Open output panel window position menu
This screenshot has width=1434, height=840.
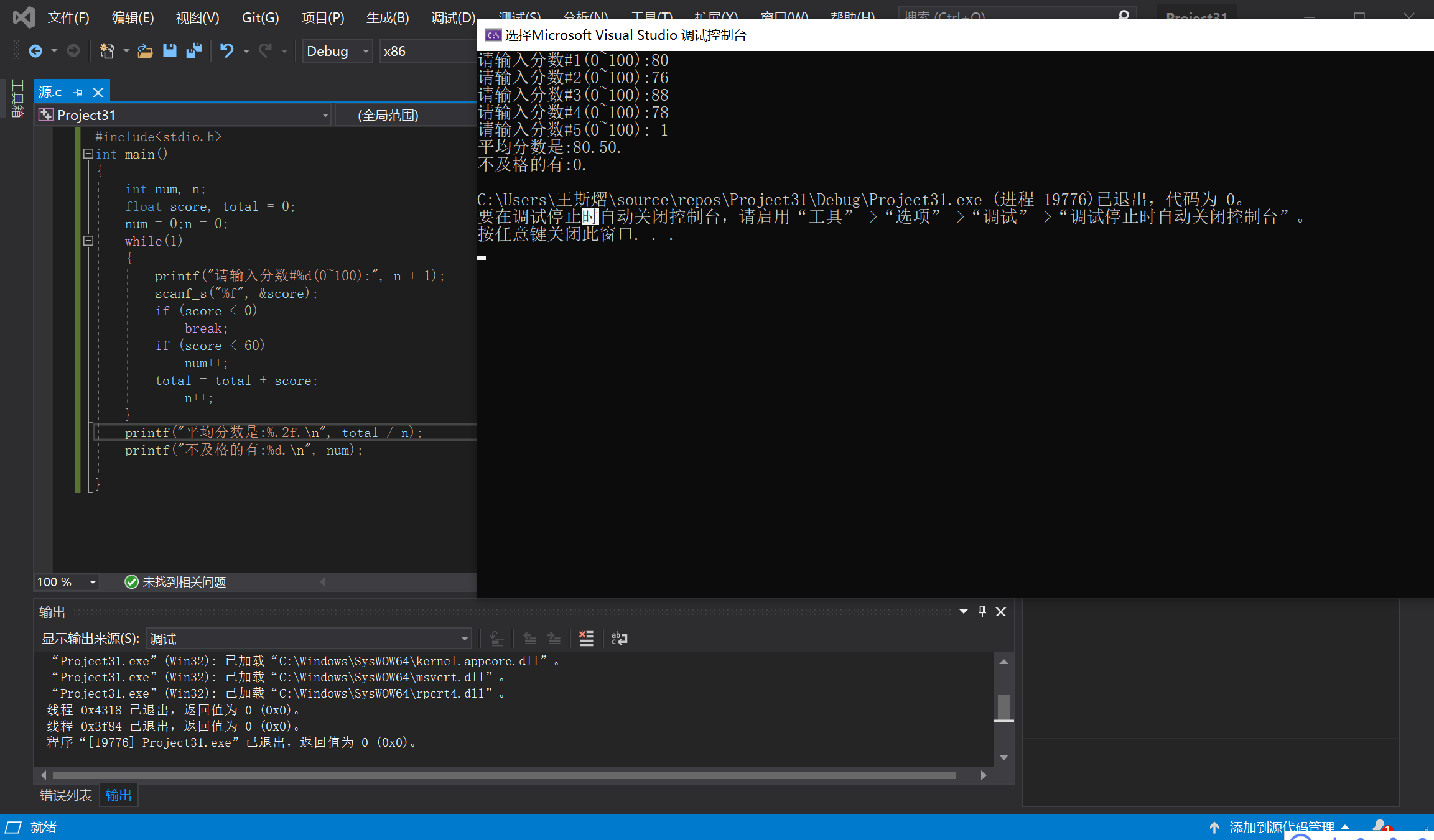(964, 612)
